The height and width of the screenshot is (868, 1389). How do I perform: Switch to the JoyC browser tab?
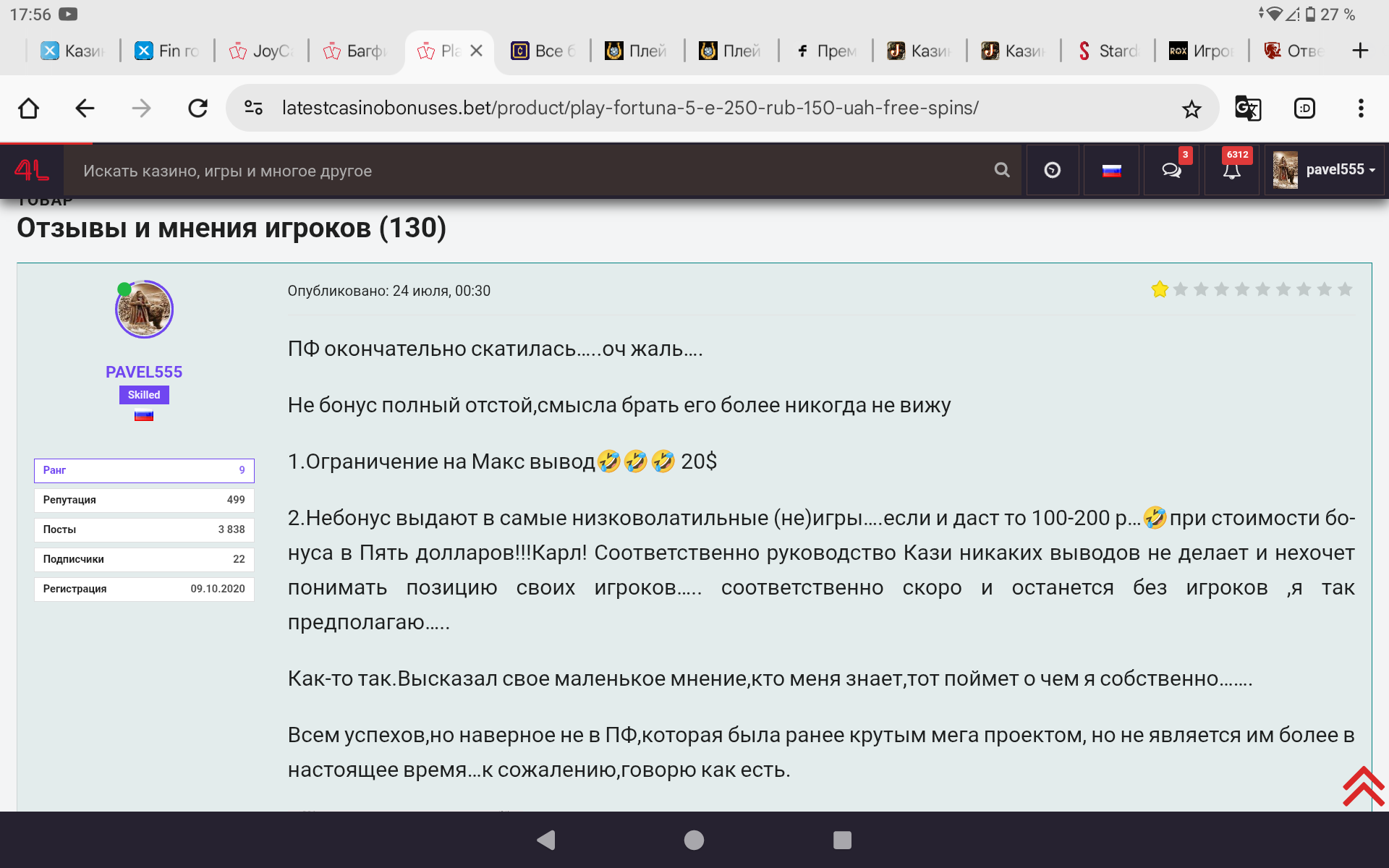pyautogui.click(x=262, y=51)
